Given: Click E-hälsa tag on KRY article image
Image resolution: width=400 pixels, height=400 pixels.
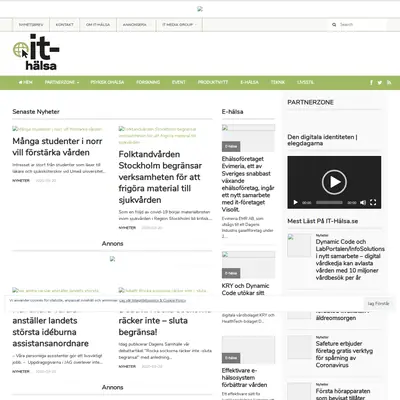Looking at the screenshot, I should pos(231,273).
